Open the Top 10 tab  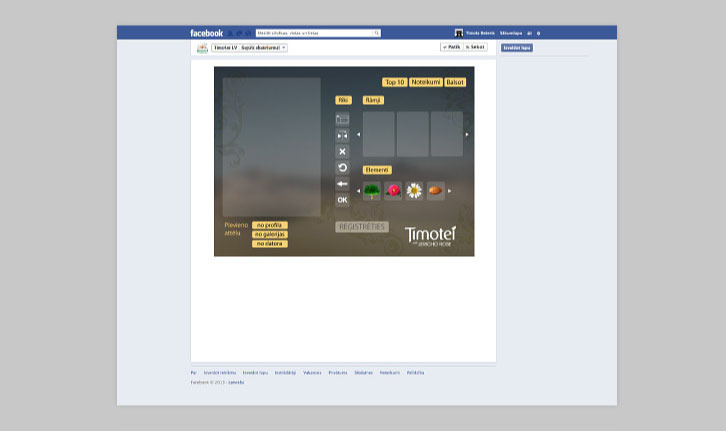[x=394, y=82]
